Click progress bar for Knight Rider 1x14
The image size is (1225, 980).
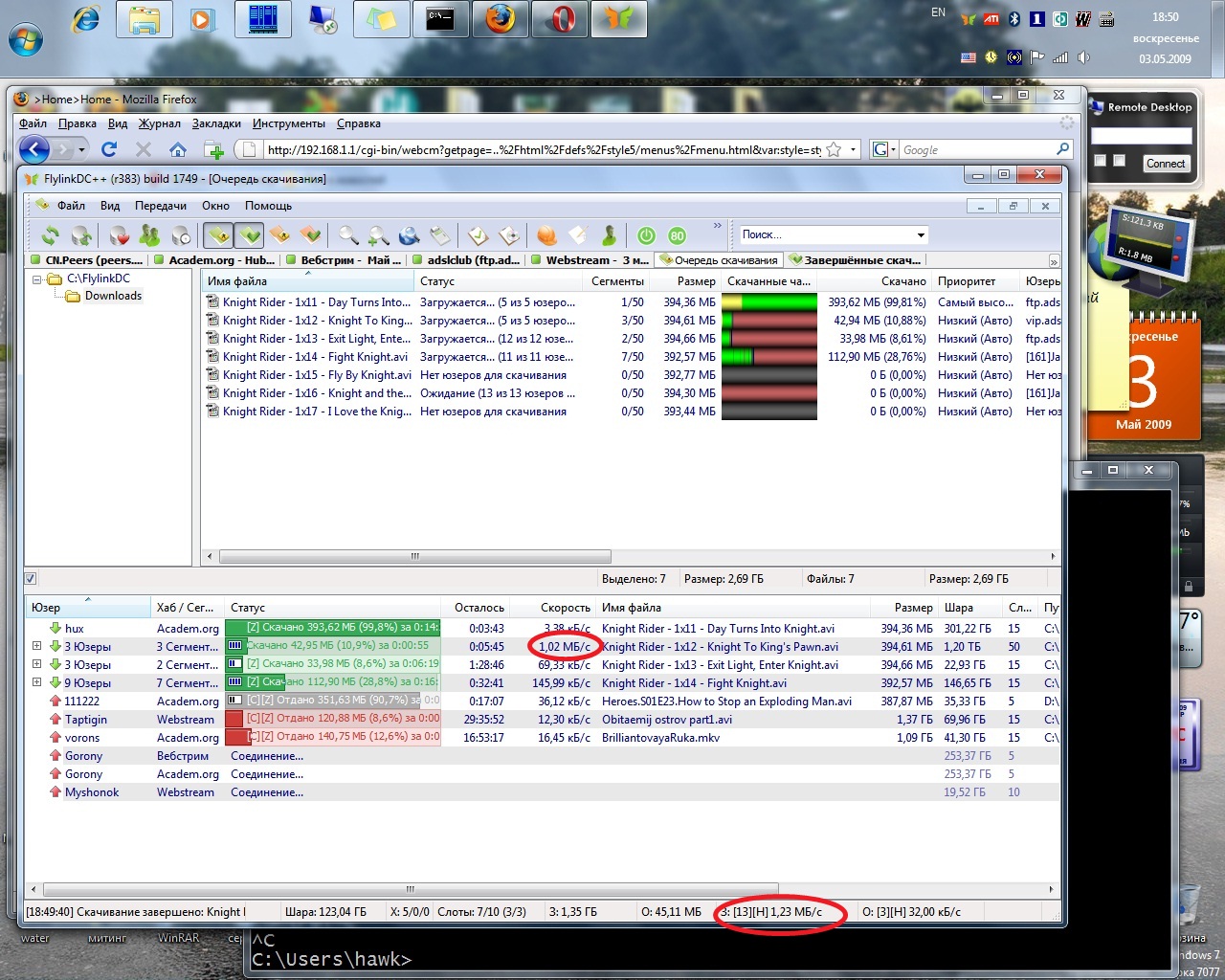(768, 357)
